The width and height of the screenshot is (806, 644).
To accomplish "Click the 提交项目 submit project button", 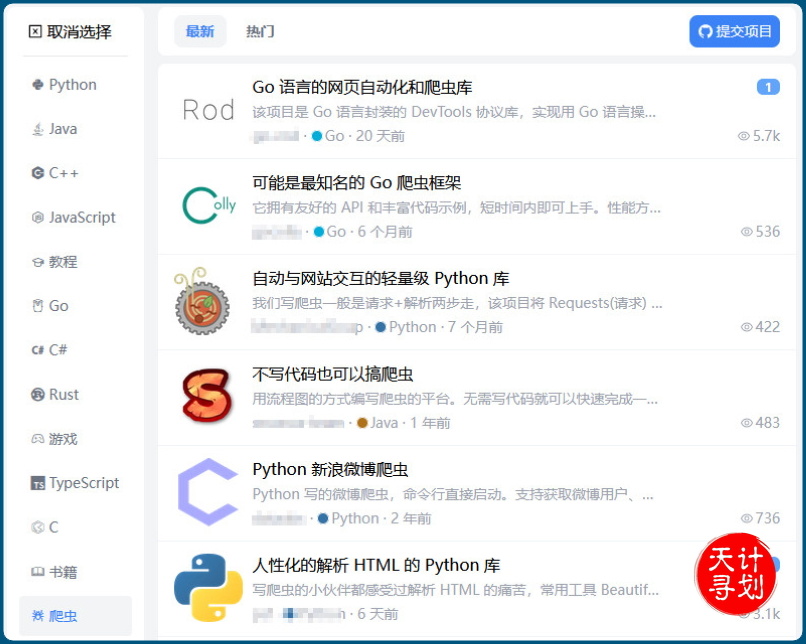I will pyautogui.click(x=734, y=31).
